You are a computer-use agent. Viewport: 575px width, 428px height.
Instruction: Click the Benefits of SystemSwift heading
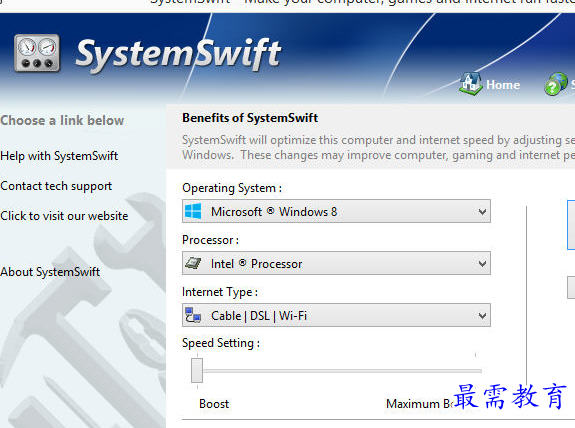click(250, 118)
